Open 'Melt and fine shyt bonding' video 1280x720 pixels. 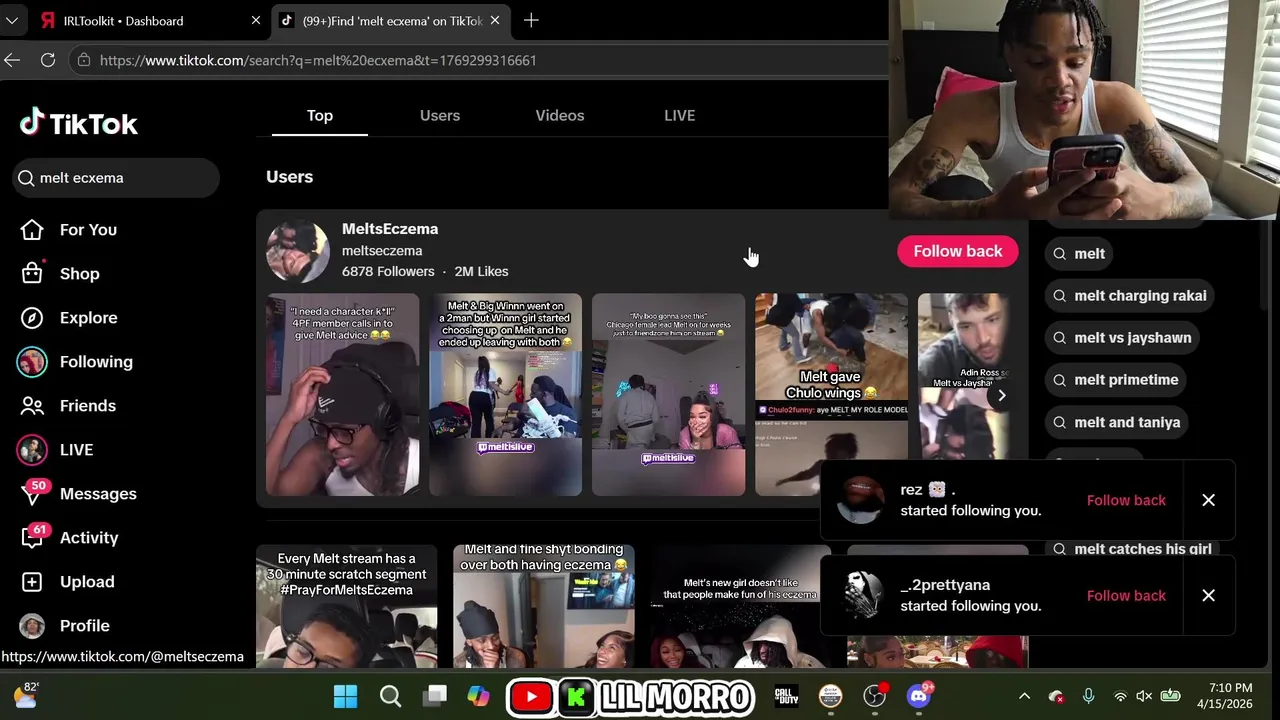(543, 606)
